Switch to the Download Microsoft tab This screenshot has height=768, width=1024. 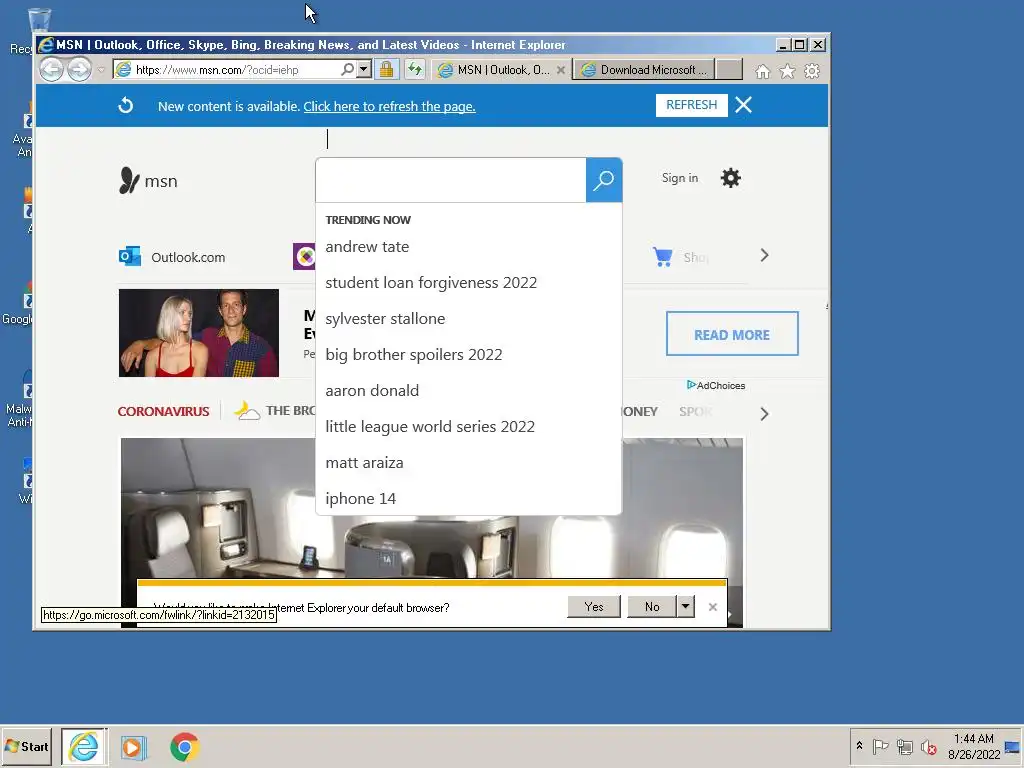point(645,70)
